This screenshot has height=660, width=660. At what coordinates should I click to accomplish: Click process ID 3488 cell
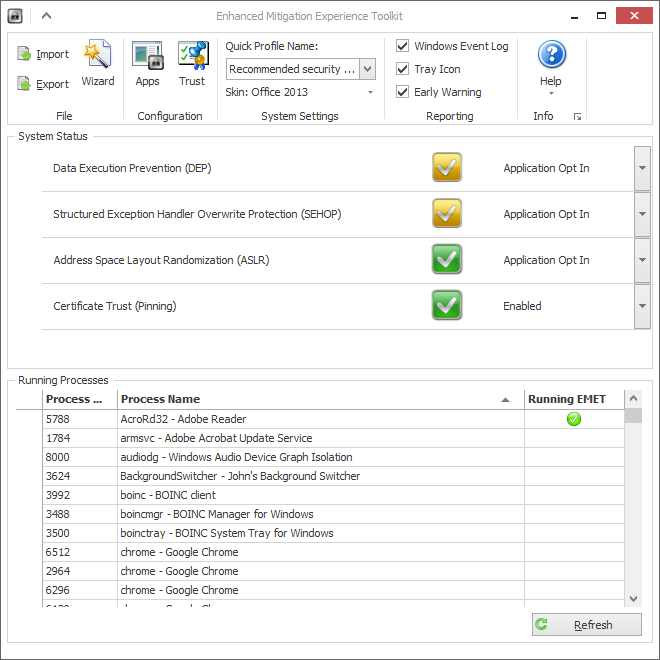click(x=80, y=514)
